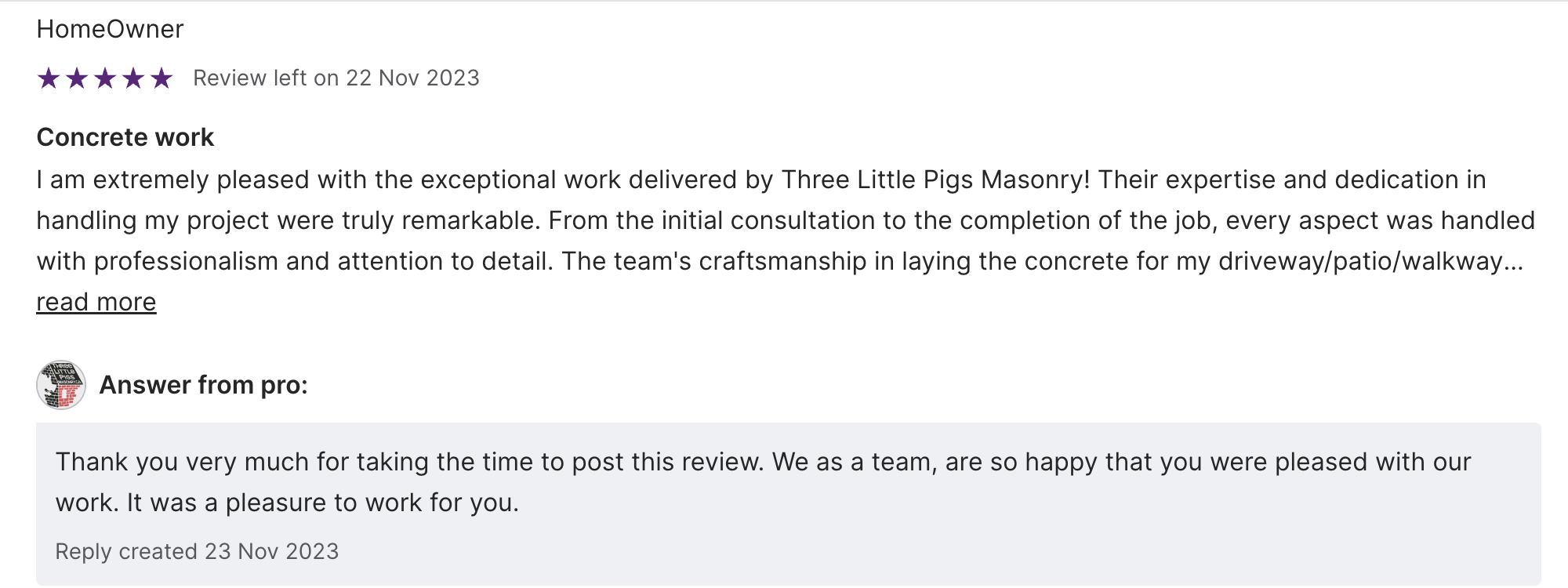
Task: Click the first purple rating star
Action: tap(49, 78)
